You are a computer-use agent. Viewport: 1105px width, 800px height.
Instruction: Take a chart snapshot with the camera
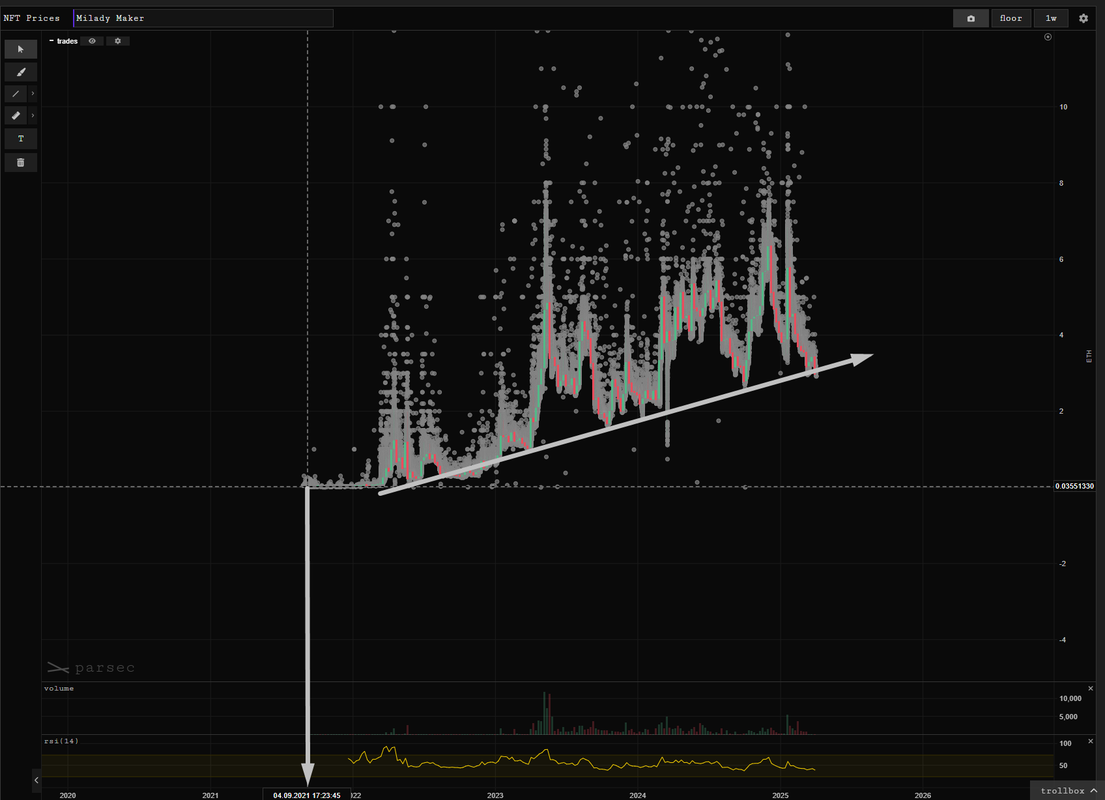[971, 18]
